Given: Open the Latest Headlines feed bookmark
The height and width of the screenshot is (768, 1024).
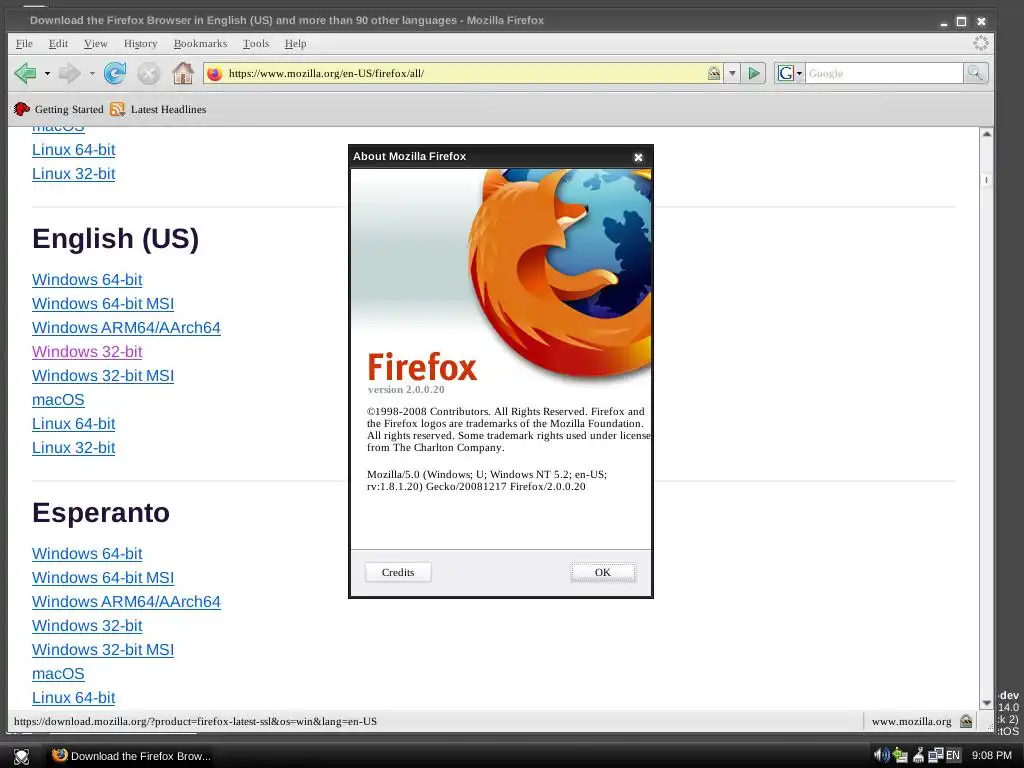Looking at the screenshot, I should [159, 109].
